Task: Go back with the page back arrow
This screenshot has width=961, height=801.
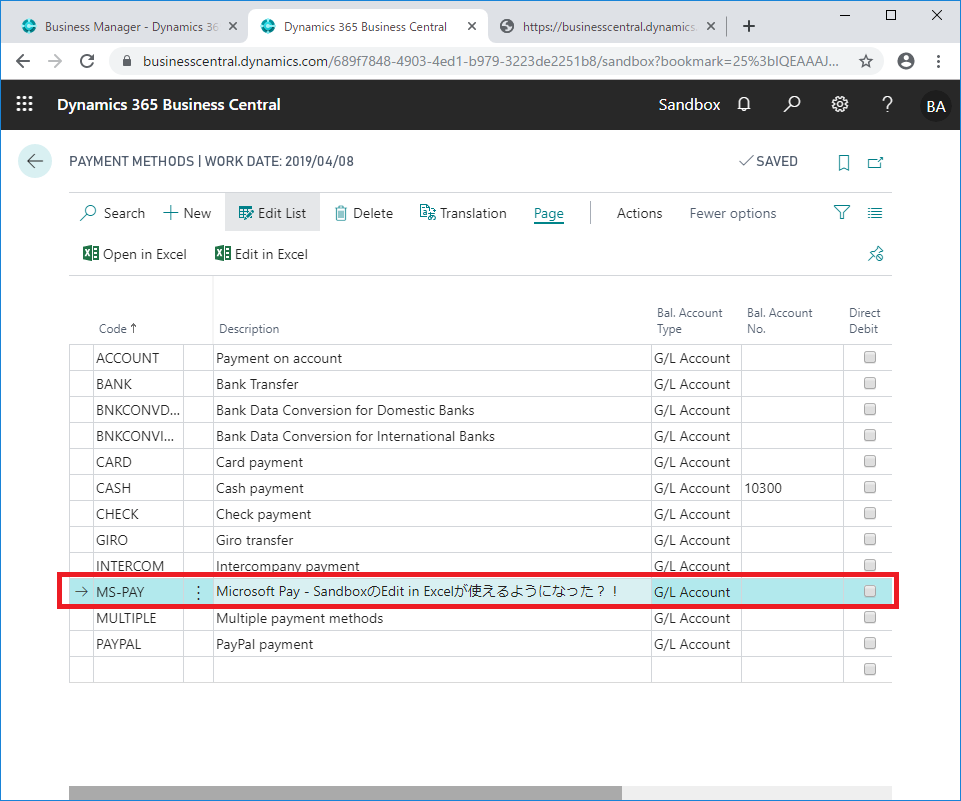Action: tap(35, 161)
